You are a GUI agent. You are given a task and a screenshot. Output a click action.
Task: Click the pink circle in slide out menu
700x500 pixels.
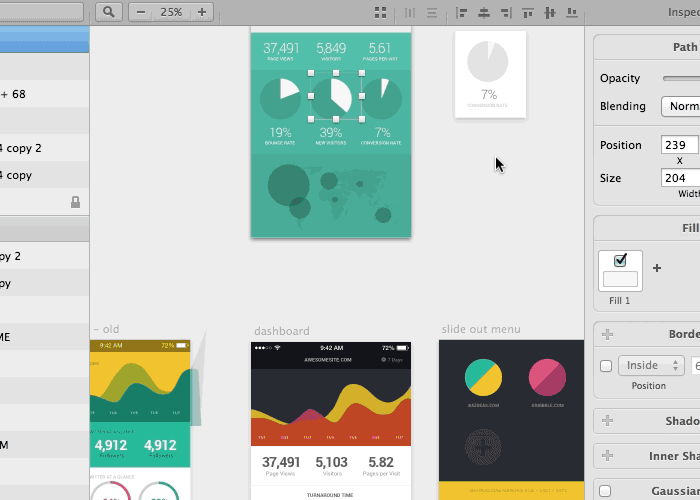click(x=547, y=377)
